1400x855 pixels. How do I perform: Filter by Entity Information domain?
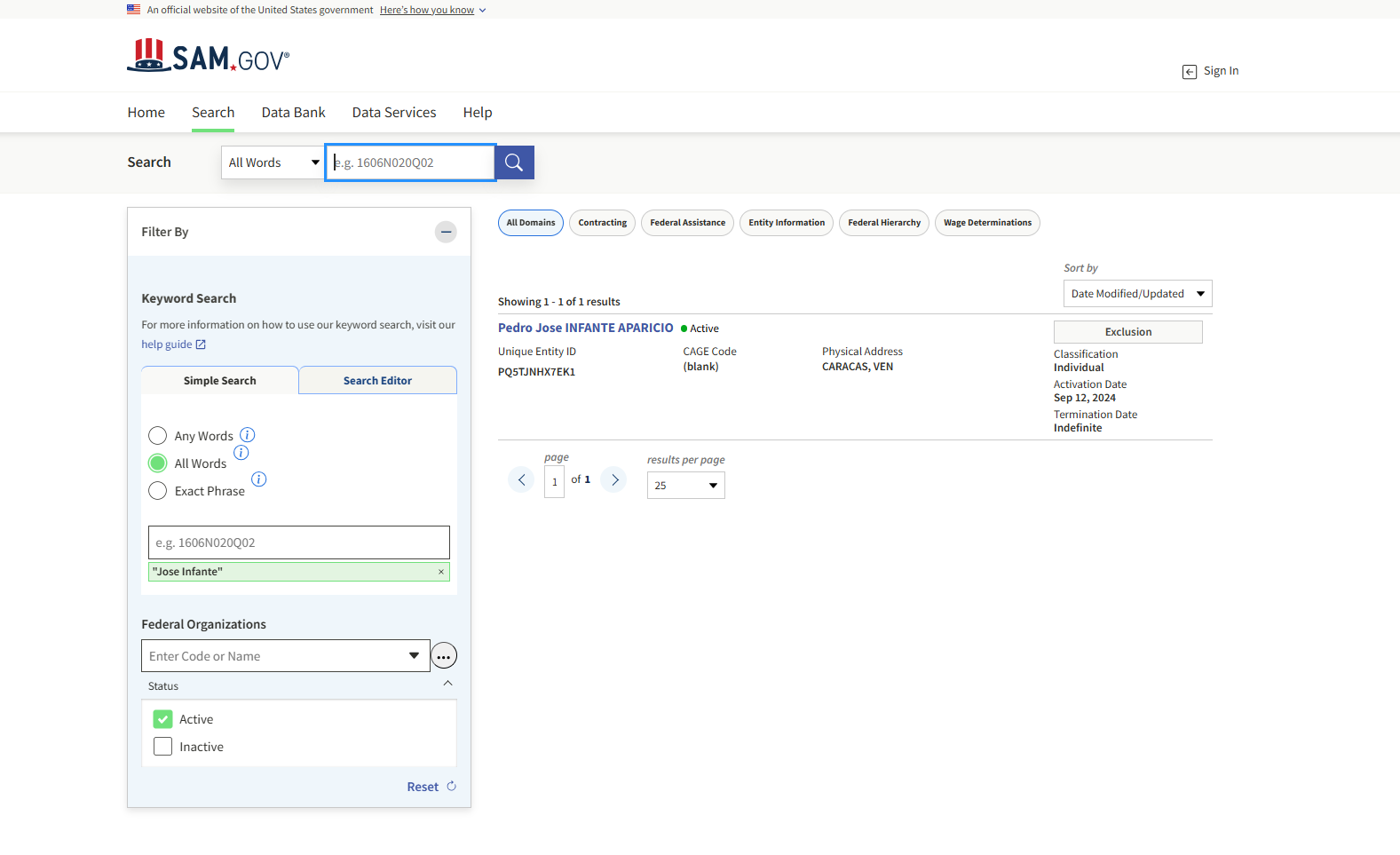[786, 223]
